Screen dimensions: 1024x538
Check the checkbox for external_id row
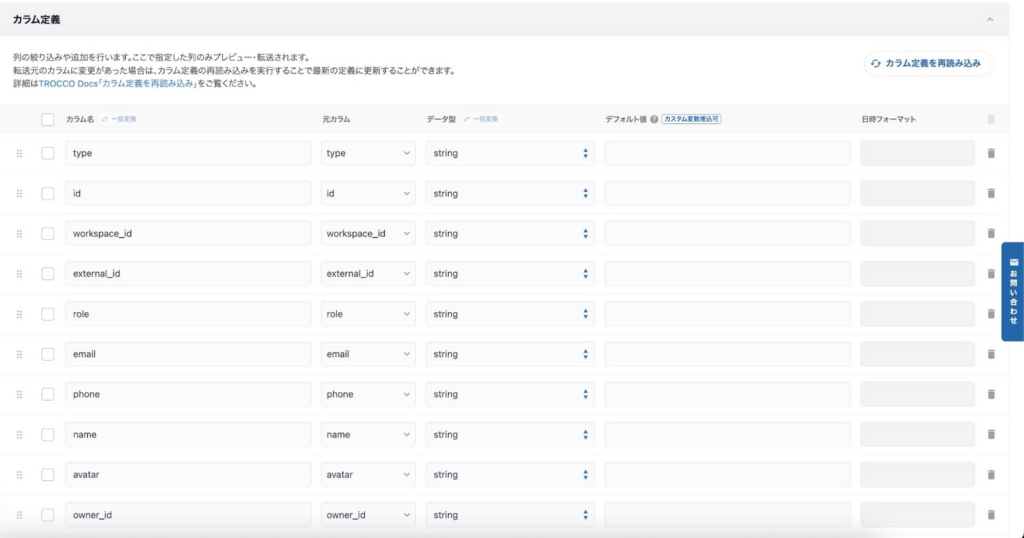tap(48, 274)
